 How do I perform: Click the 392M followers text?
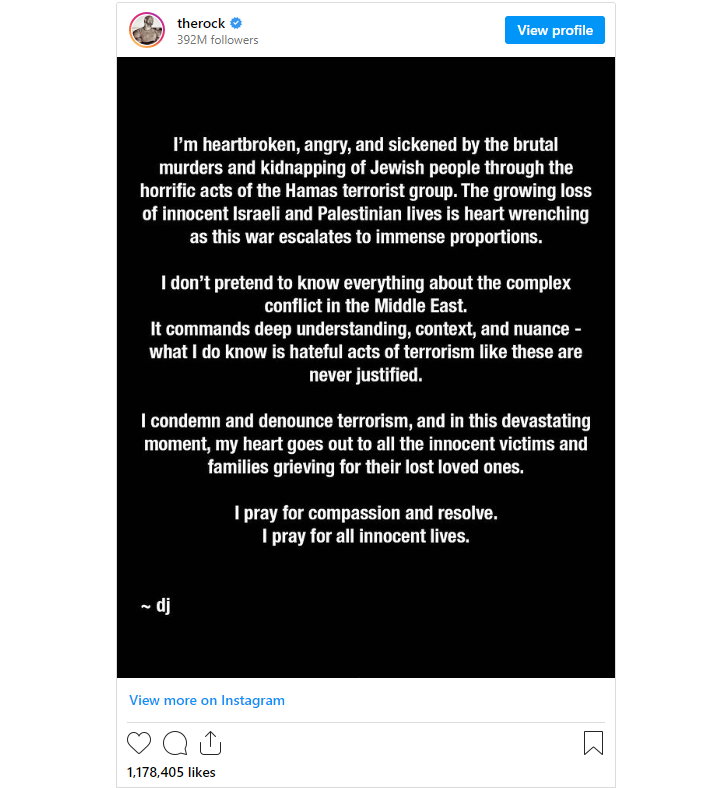click(218, 40)
